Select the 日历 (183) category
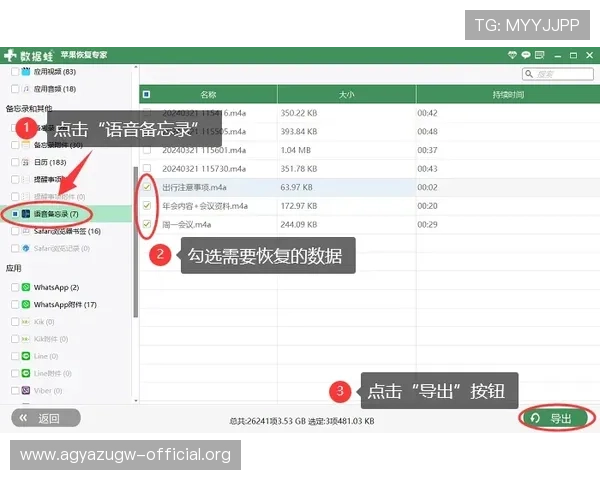Image resolution: width=600 pixels, height=480 pixels. click(x=50, y=162)
